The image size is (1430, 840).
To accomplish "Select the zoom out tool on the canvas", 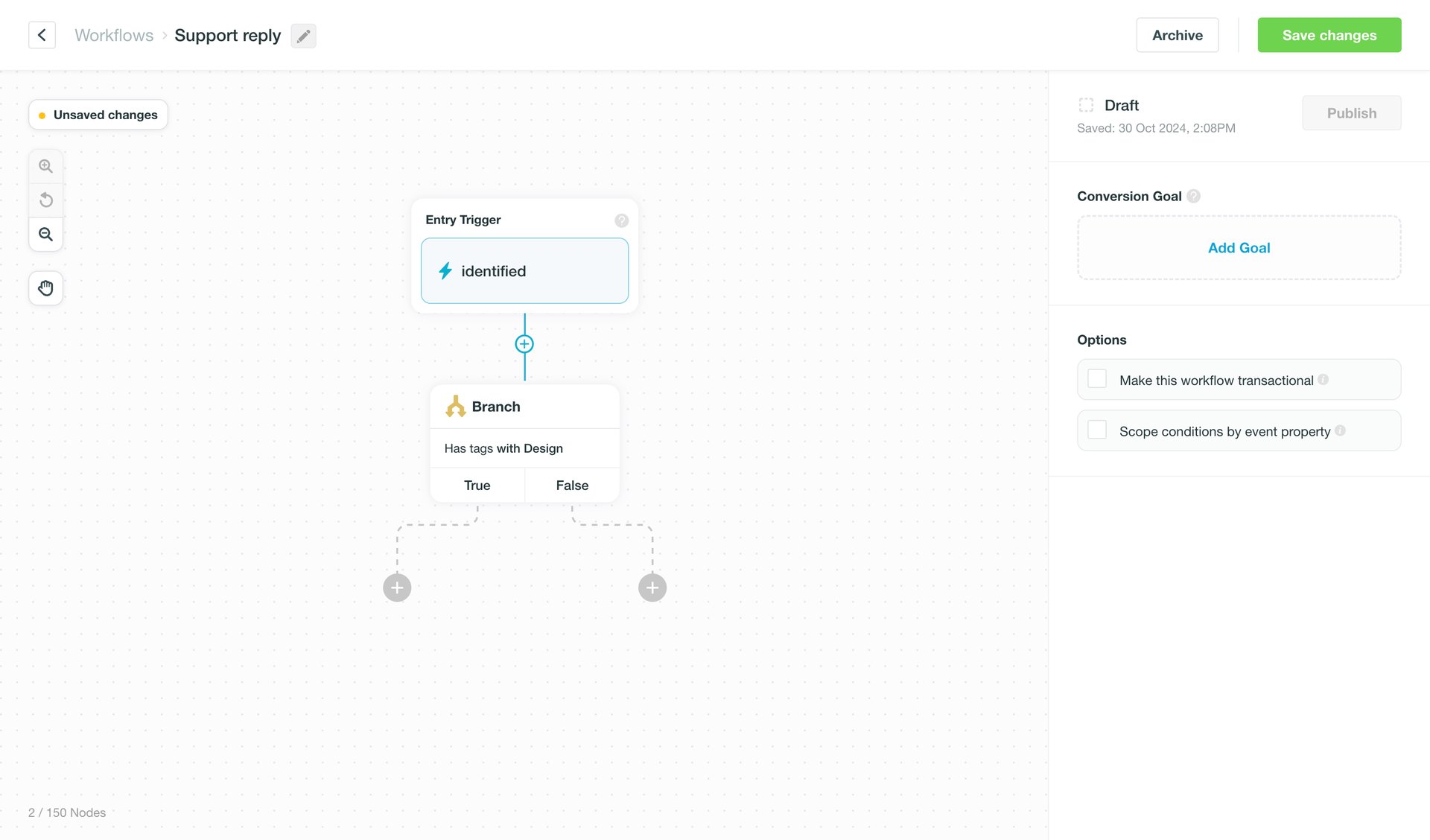I will (x=45, y=234).
